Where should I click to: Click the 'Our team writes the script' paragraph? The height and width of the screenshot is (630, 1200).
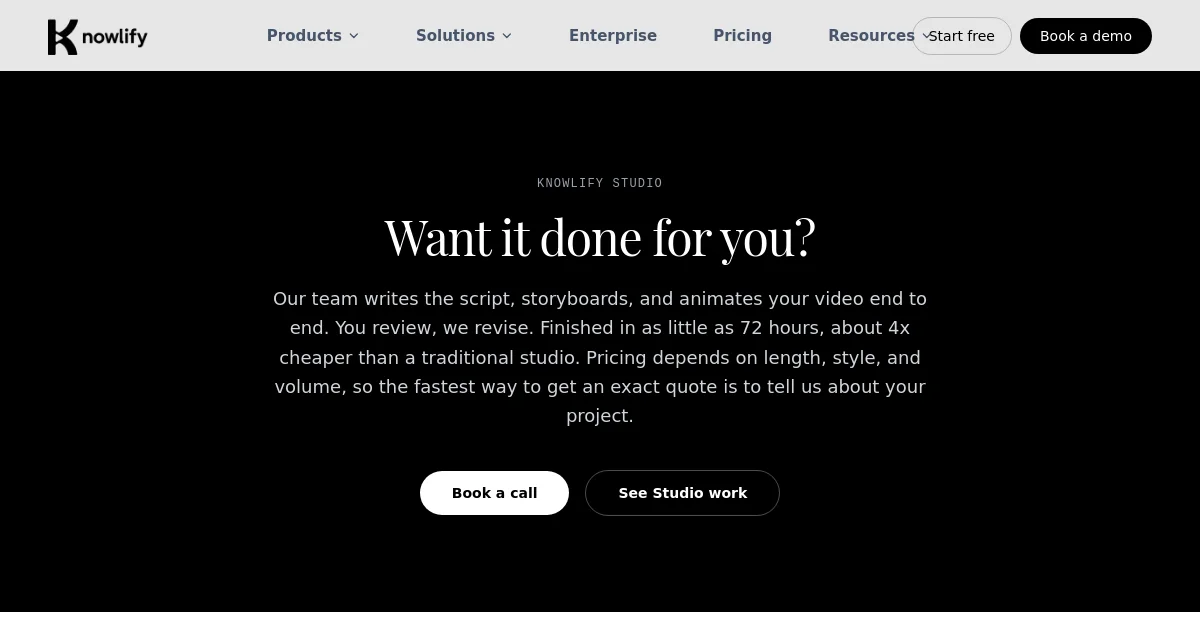600,357
